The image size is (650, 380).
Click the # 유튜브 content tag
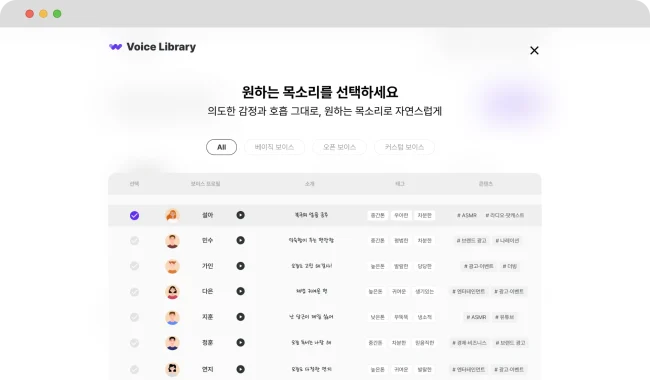[504, 317]
